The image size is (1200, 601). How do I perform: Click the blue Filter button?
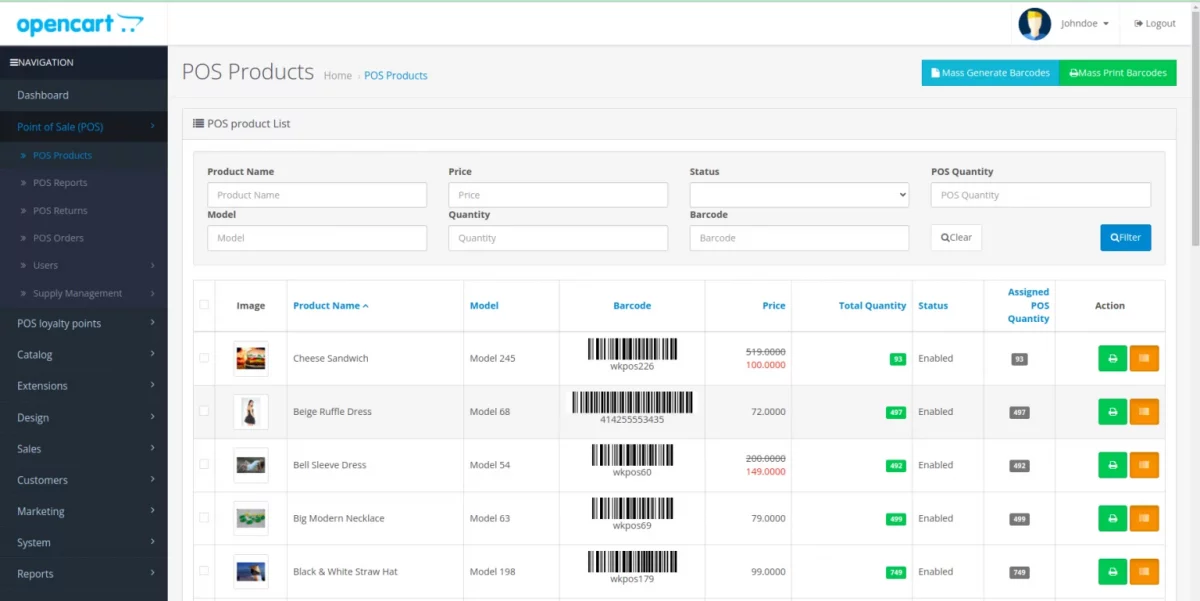point(1125,237)
